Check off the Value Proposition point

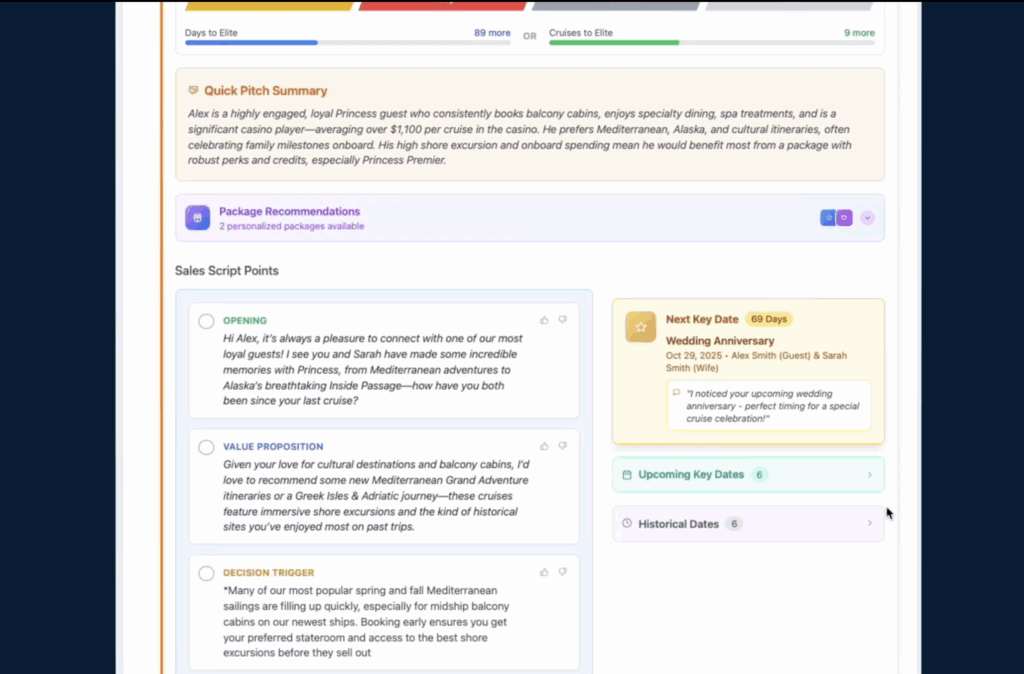point(206,447)
